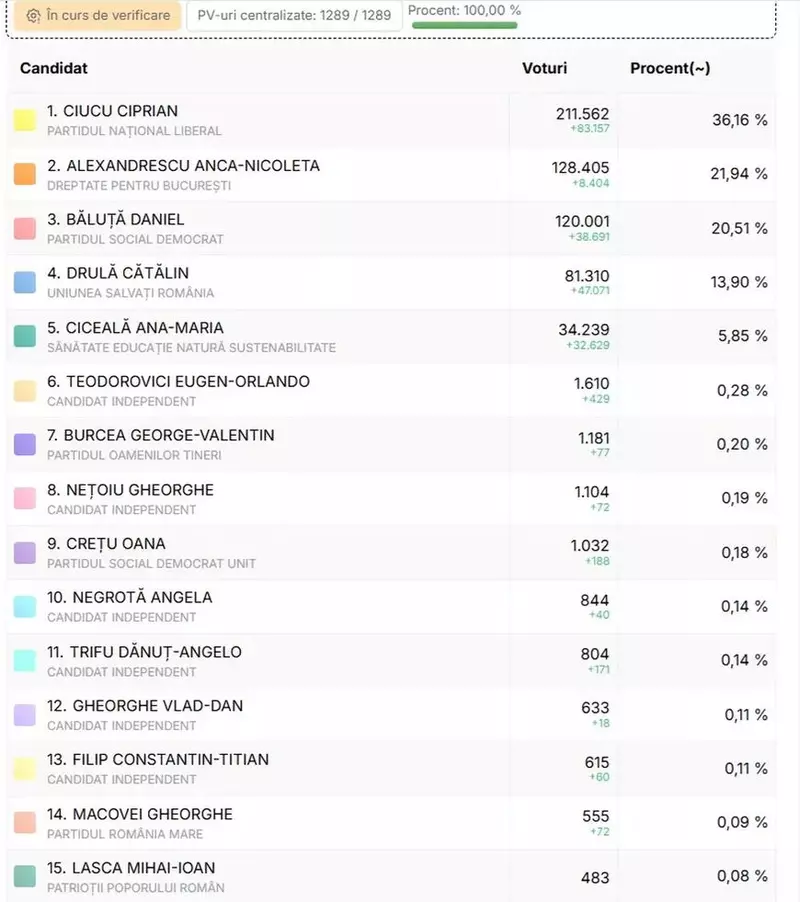The image size is (800, 902).
Task: Select the green swatch for Cicealã Ana-Maria
Action: [x=25, y=336]
